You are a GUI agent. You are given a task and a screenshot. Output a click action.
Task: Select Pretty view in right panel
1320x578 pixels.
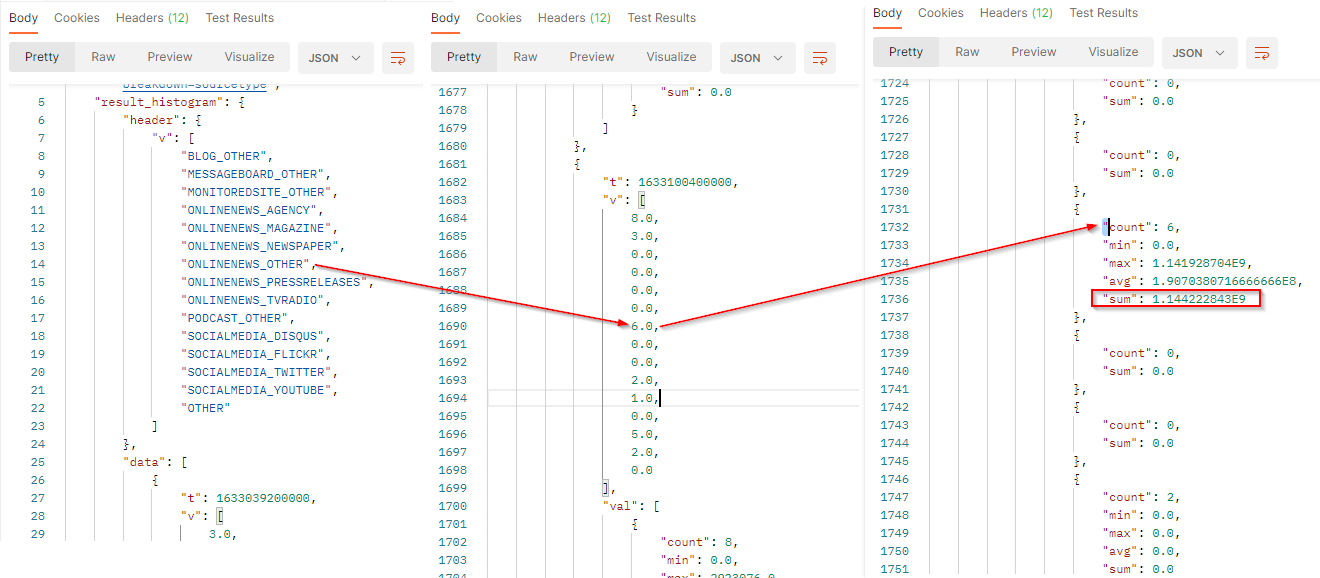pyautogui.click(x=906, y=52)
